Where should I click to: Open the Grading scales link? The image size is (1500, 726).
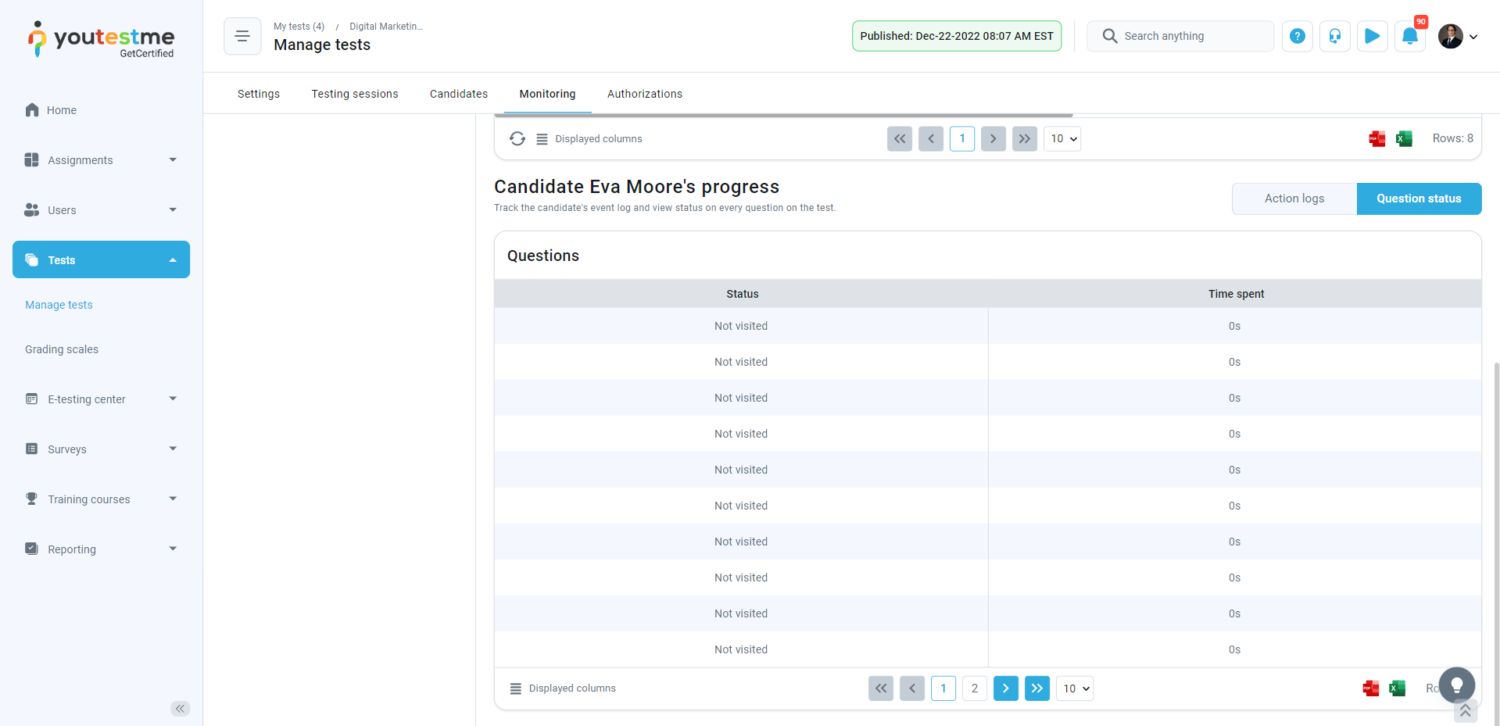tap(62, 349)
